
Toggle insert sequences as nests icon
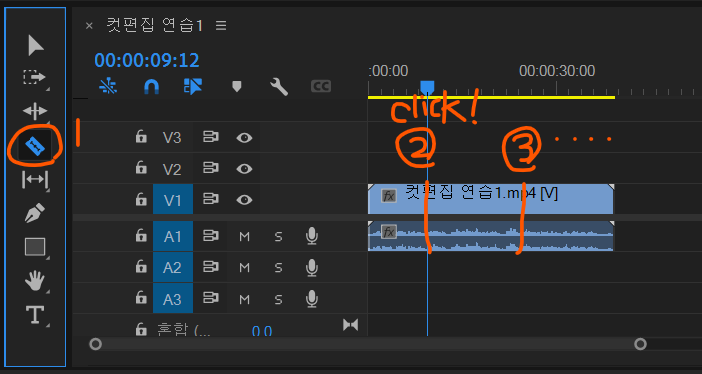[x=108, y=86]
